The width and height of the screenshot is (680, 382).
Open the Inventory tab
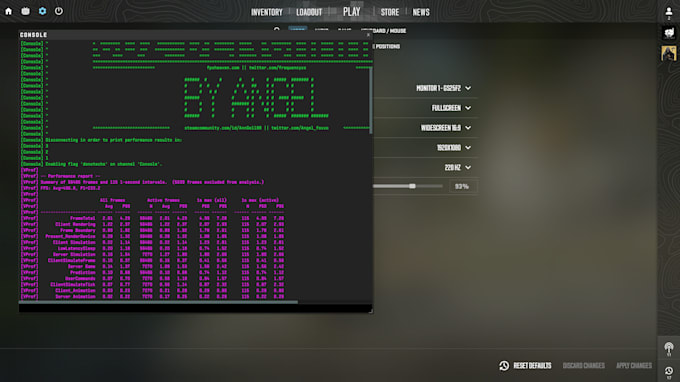[267, 12]
